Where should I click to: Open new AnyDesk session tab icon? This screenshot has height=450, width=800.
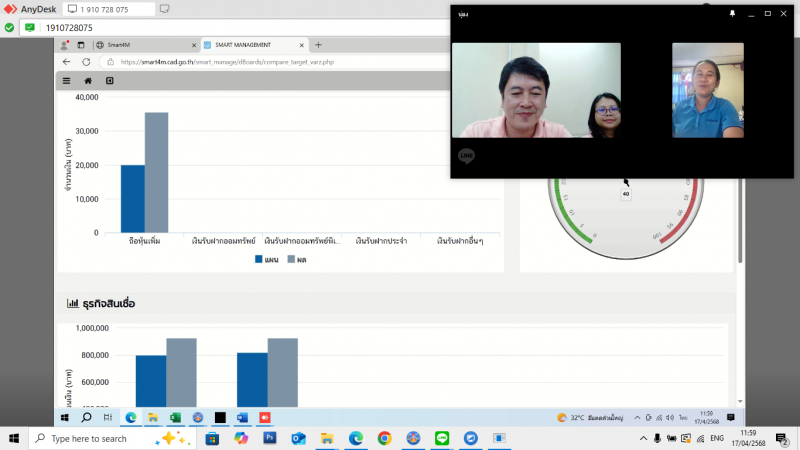tap(164, 9)
